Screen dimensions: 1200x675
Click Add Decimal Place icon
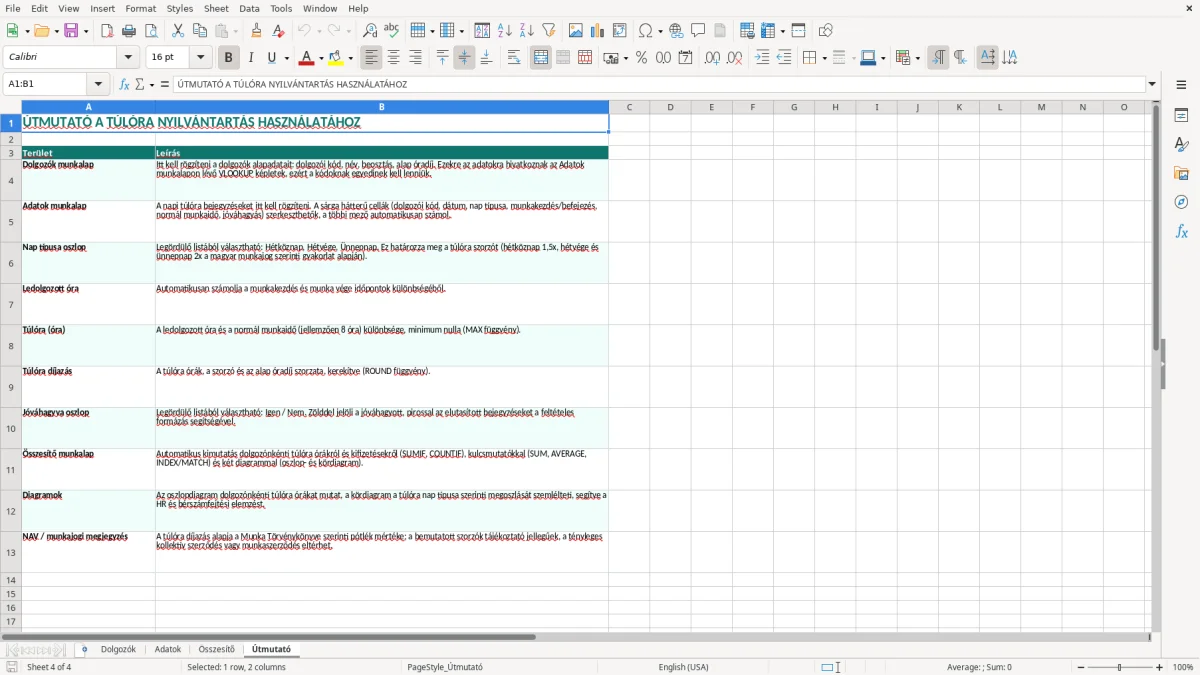[712, 58]
